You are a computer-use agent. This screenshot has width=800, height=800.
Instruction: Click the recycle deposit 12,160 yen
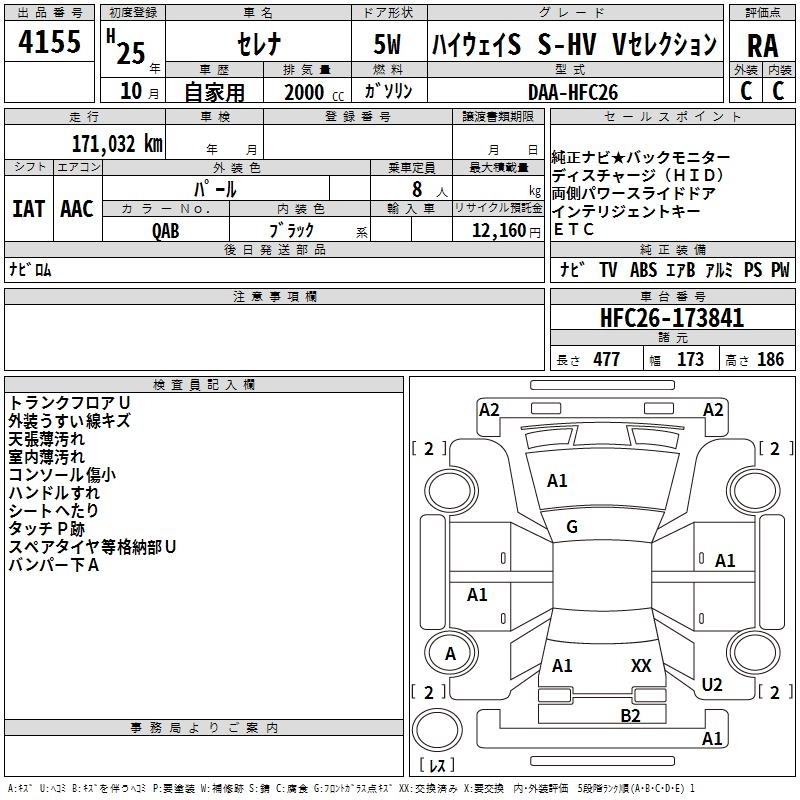click(498, 230)
